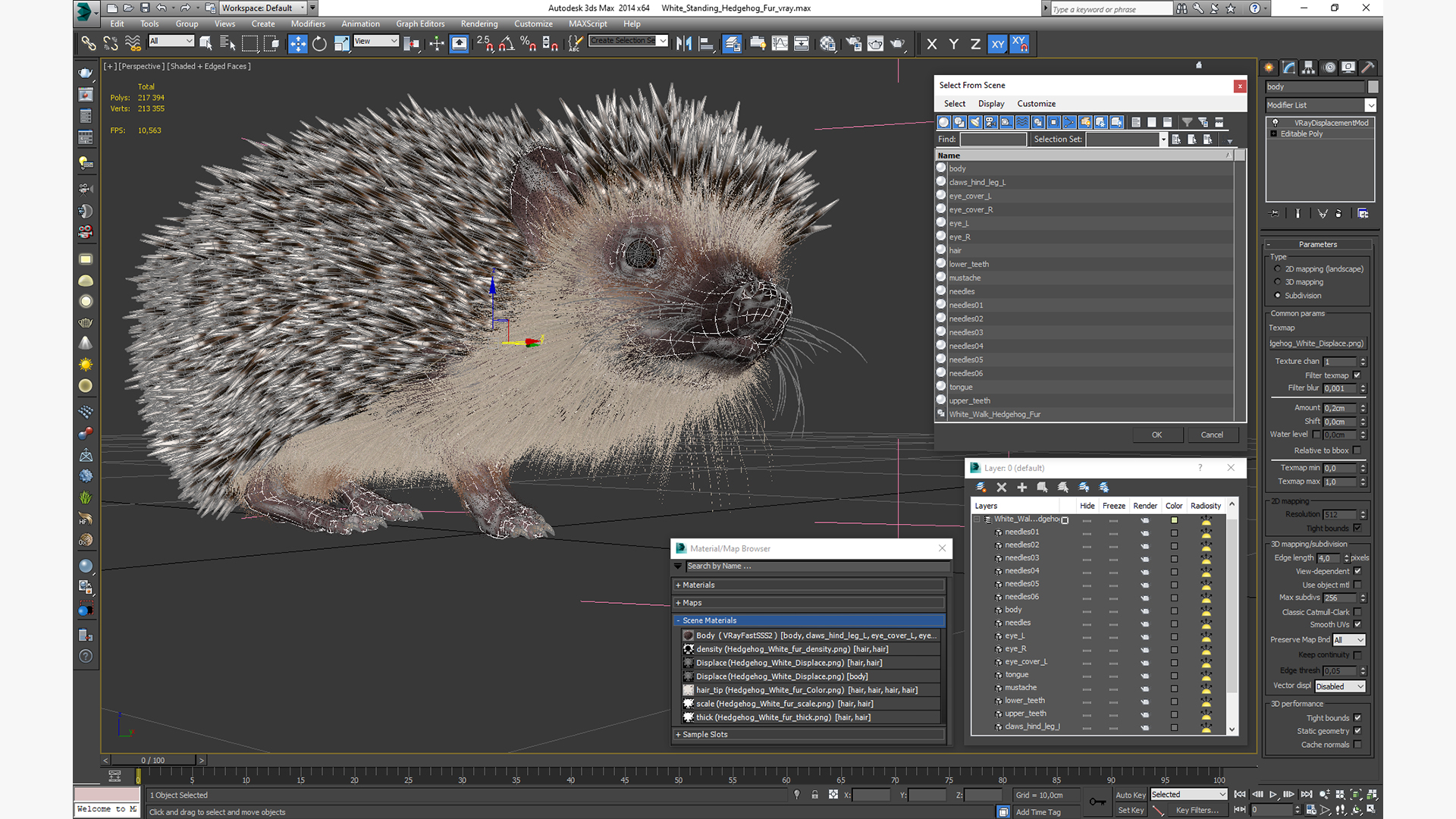Expand the Maps rollout in browser
The width and height of the screenshot is (1456, 819).
click(678, 603)
